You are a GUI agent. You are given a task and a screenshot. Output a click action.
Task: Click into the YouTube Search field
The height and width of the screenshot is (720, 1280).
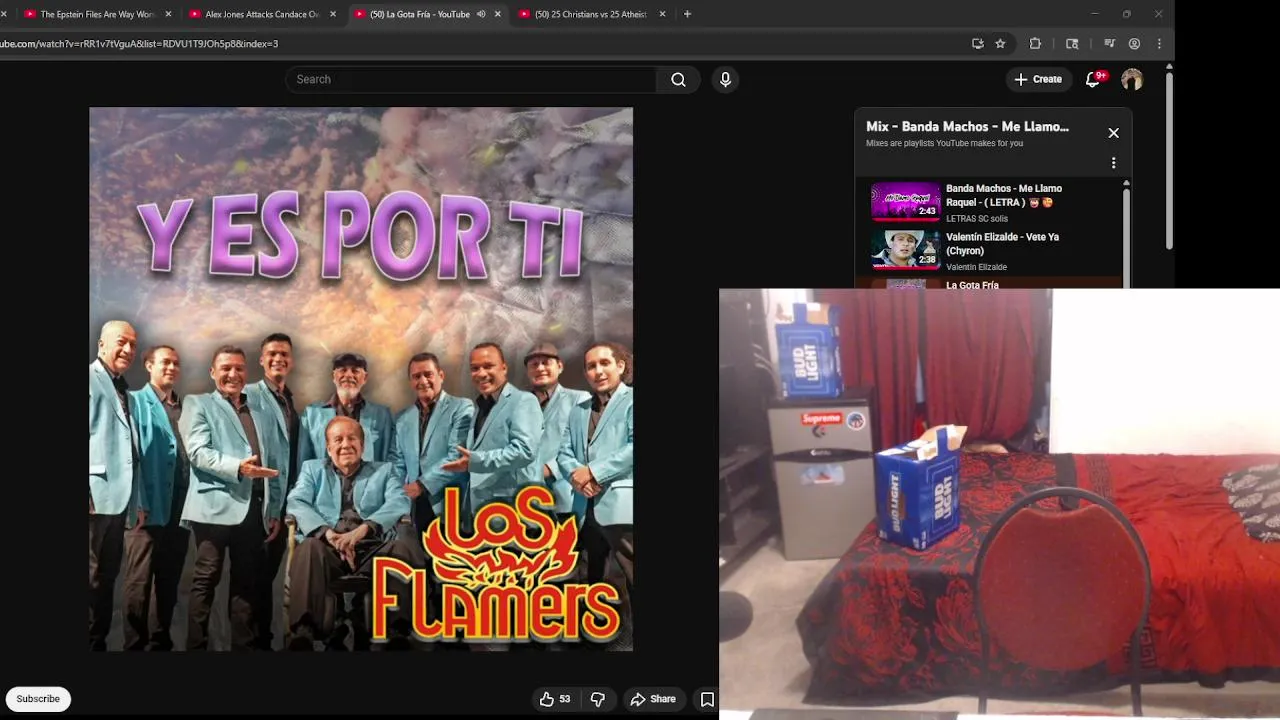click(471, 79)
